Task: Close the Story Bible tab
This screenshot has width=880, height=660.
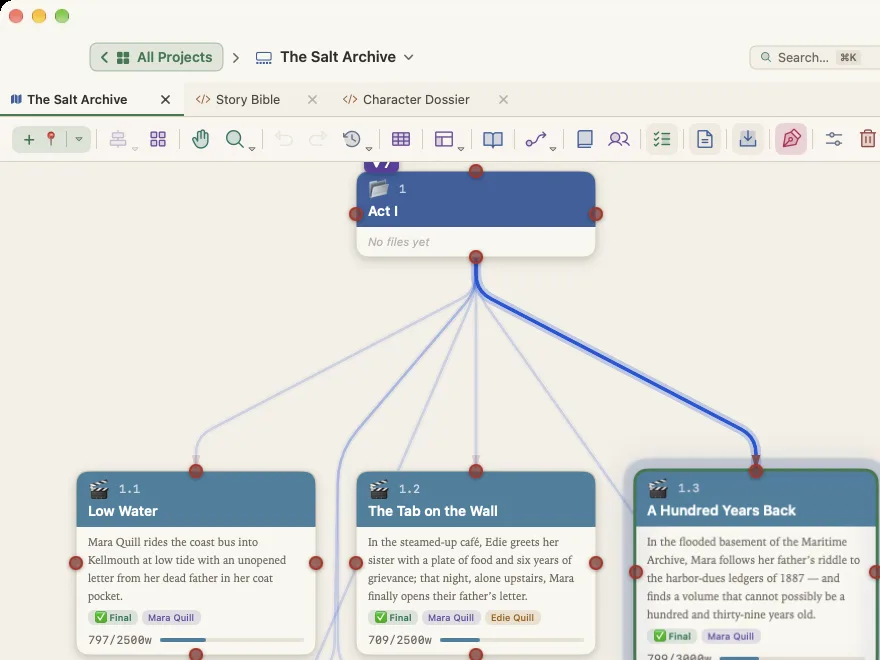Action: pyautogui.click(x=313, y=99)
